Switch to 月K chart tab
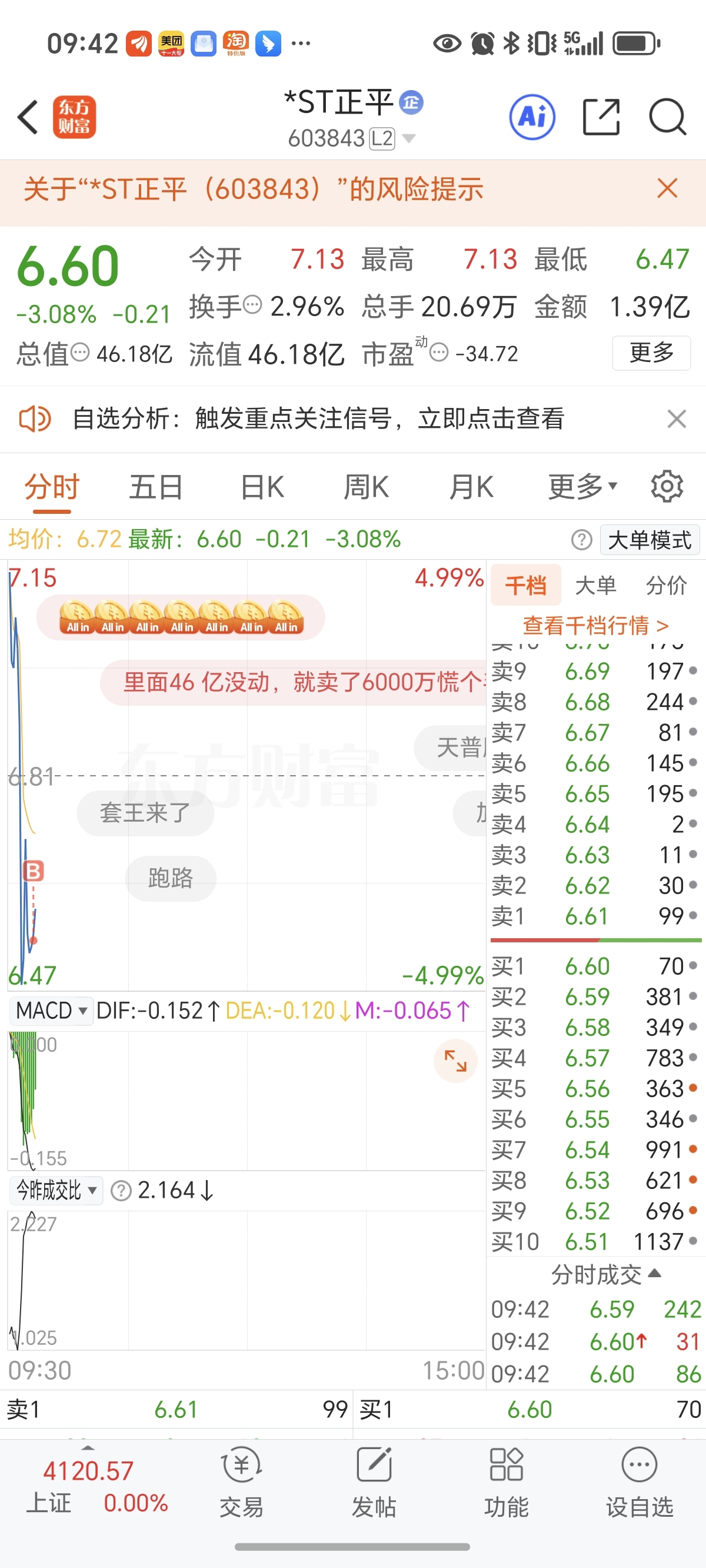This screenshot has height=1568, width=706. tap(471, 486)
